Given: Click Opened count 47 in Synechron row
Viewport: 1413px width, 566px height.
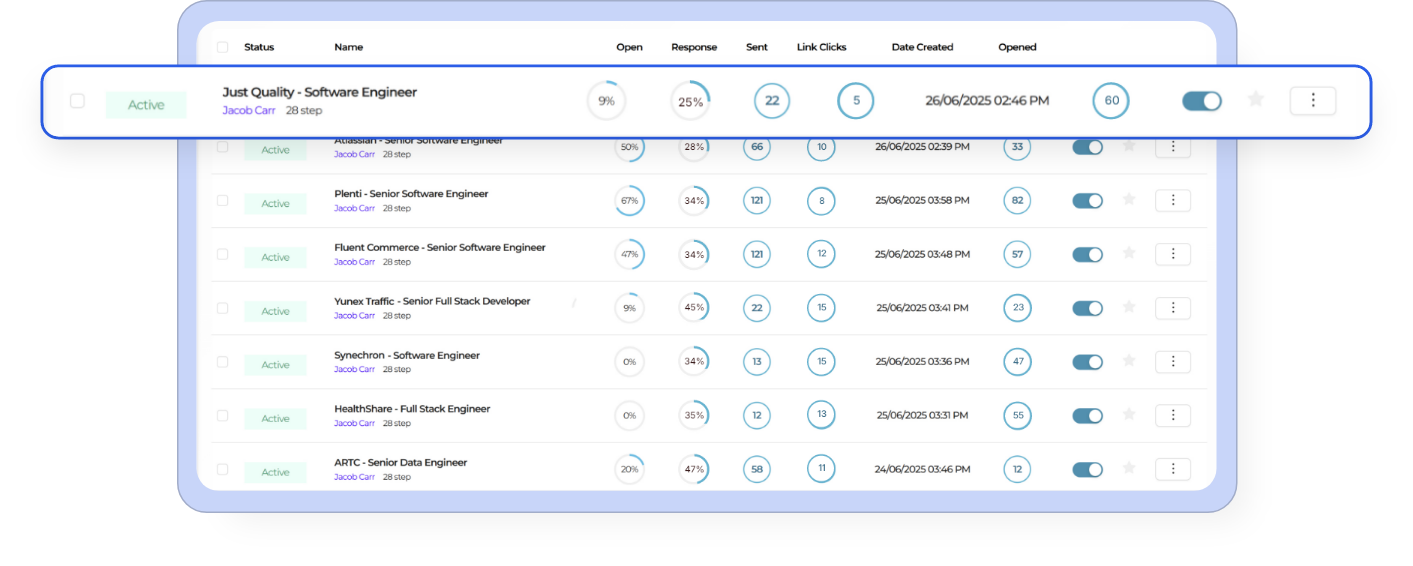Looking at the screenshot, I should pos(1017,362).
